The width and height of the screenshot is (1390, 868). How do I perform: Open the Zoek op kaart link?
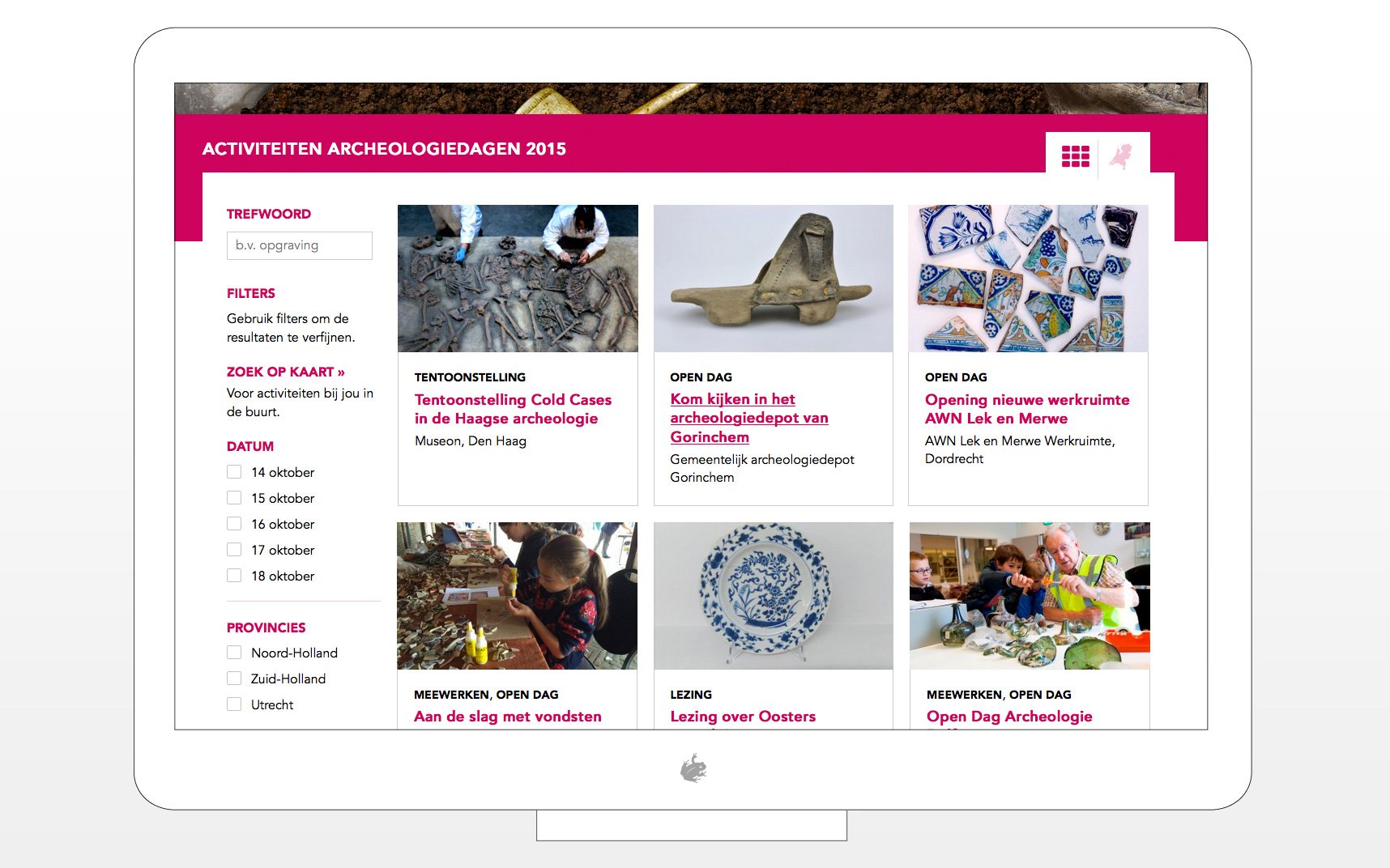tap(286, 372)
